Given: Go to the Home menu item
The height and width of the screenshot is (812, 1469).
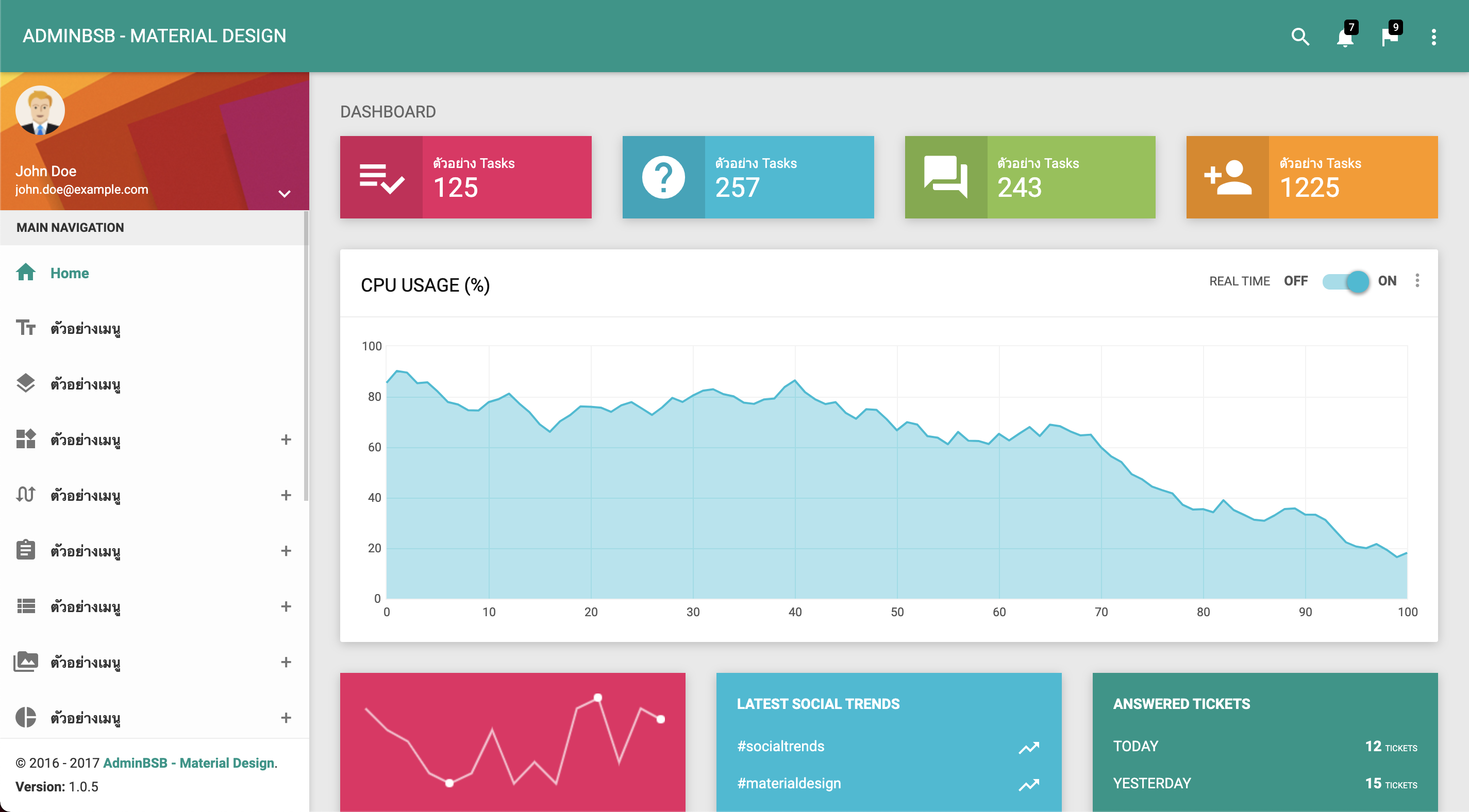Looking at the screenshot, I should (x=154, y=273).
